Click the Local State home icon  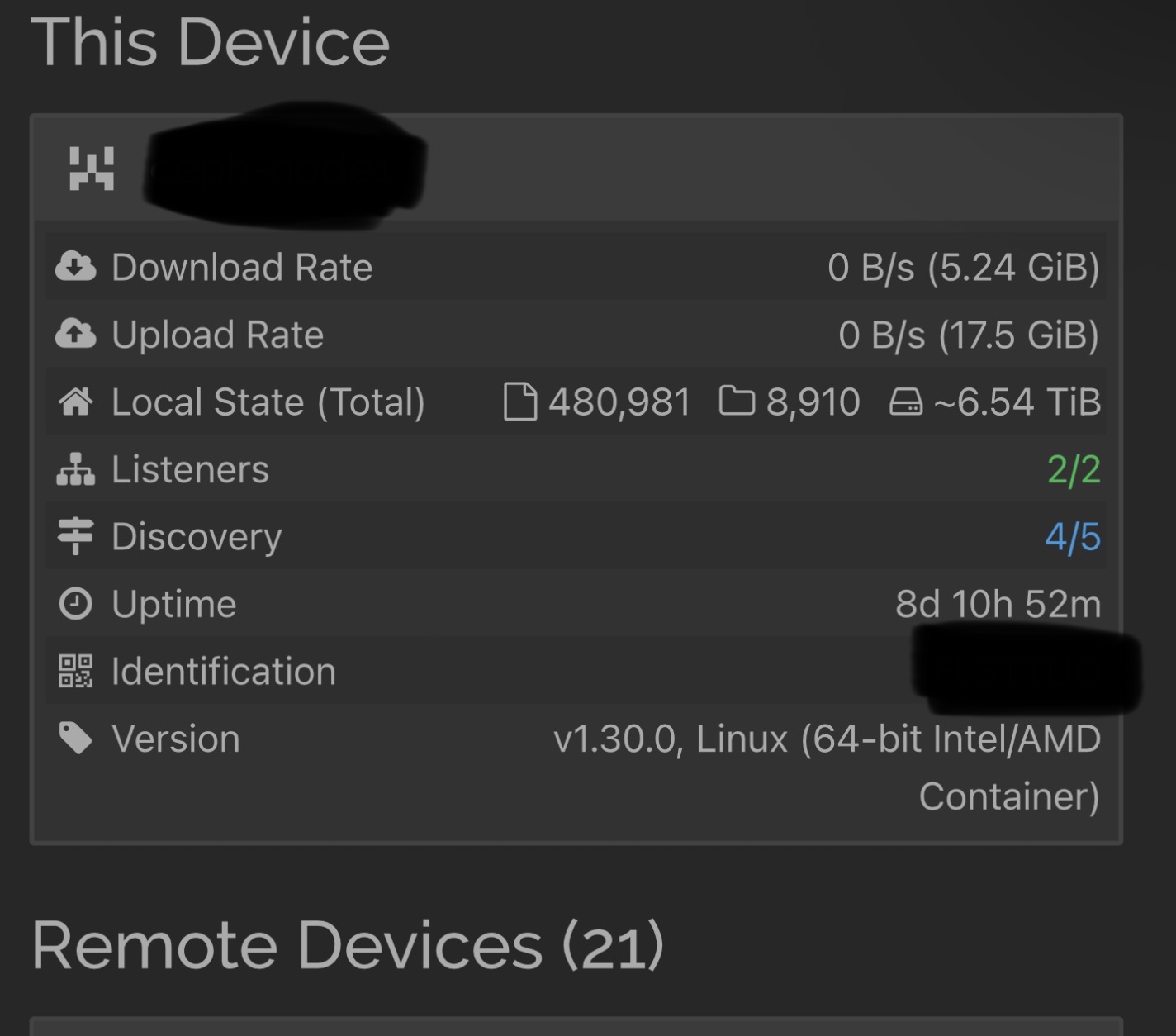click(76, 402)
